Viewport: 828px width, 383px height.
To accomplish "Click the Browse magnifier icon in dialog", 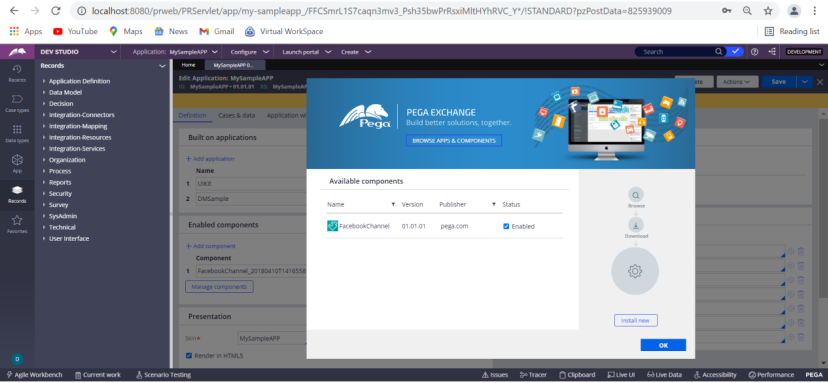I will (x=635, y=194).
